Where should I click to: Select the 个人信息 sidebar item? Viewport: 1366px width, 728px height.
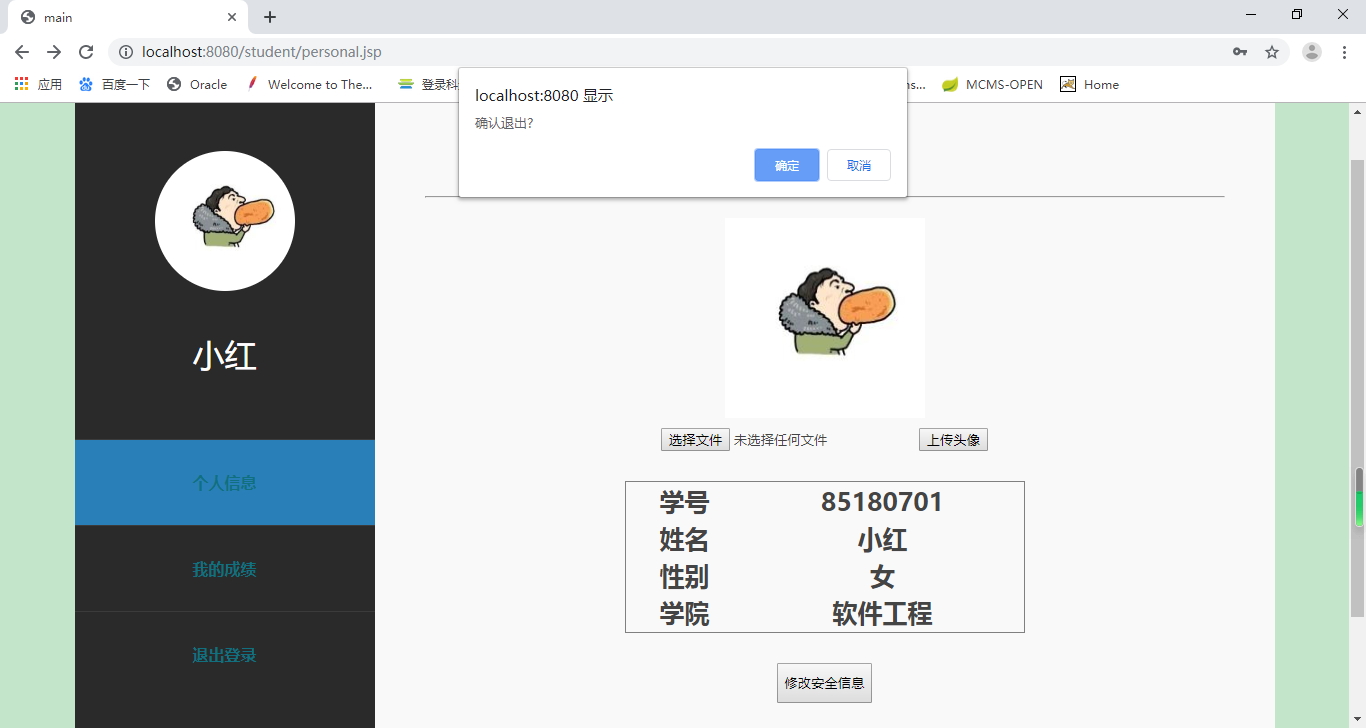point(224,482)
